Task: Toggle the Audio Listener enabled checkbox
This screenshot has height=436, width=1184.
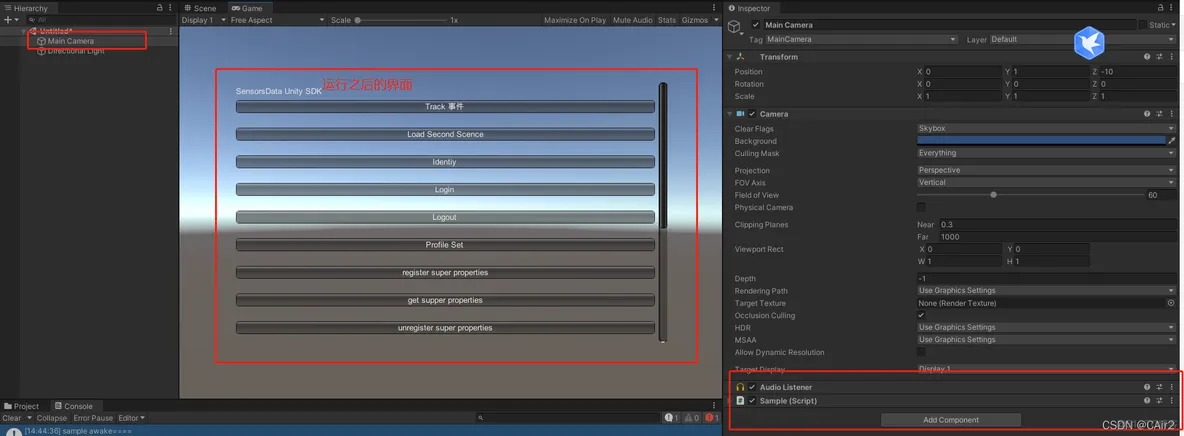Action: pos(752,387)
